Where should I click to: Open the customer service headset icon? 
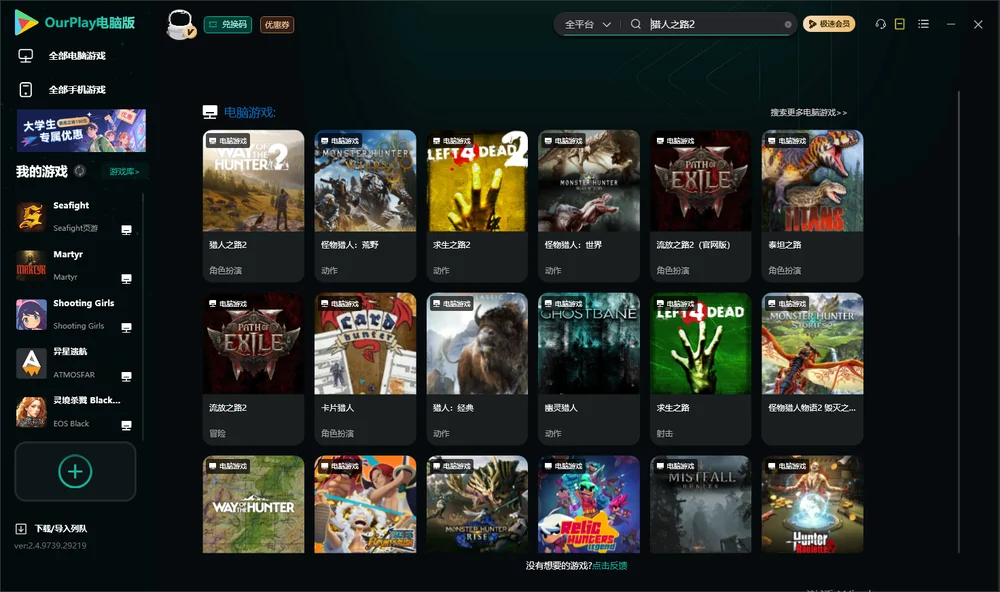[x=880, y=24]
